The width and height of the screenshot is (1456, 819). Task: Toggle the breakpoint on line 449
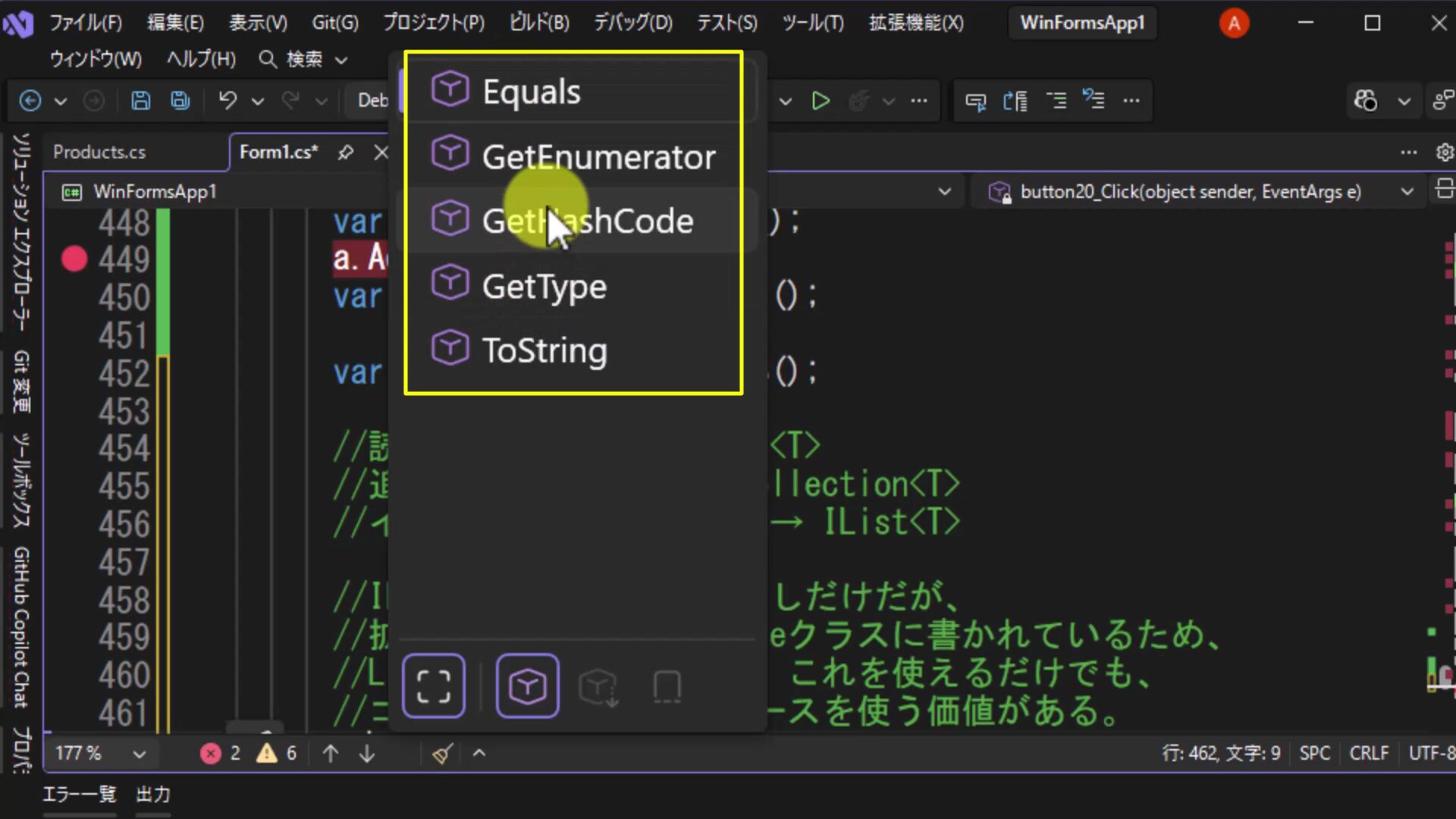tap(74, 259)
